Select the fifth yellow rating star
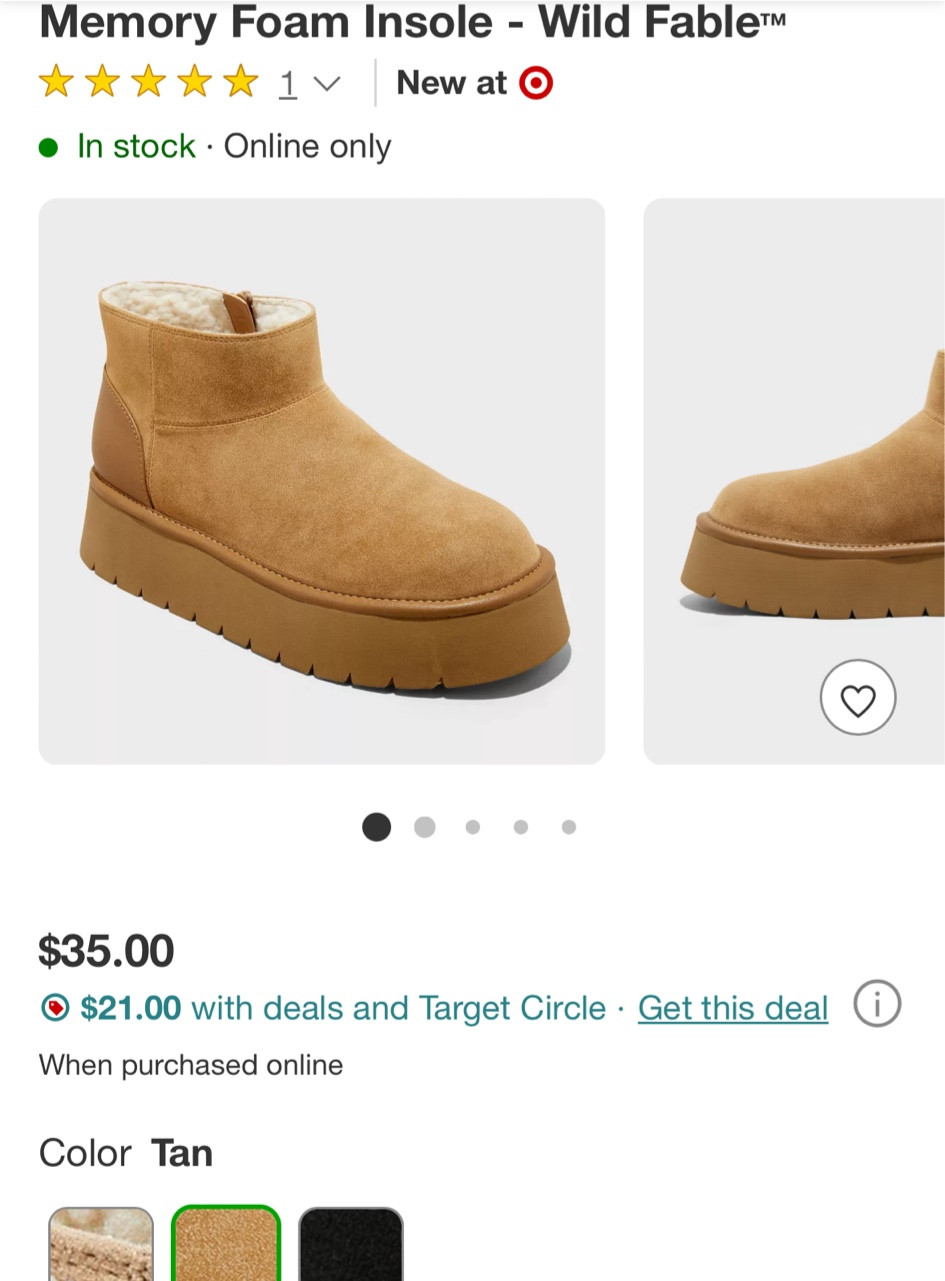Image resolution: width=945 pixels, height=1281 pixels. (240, 82)
